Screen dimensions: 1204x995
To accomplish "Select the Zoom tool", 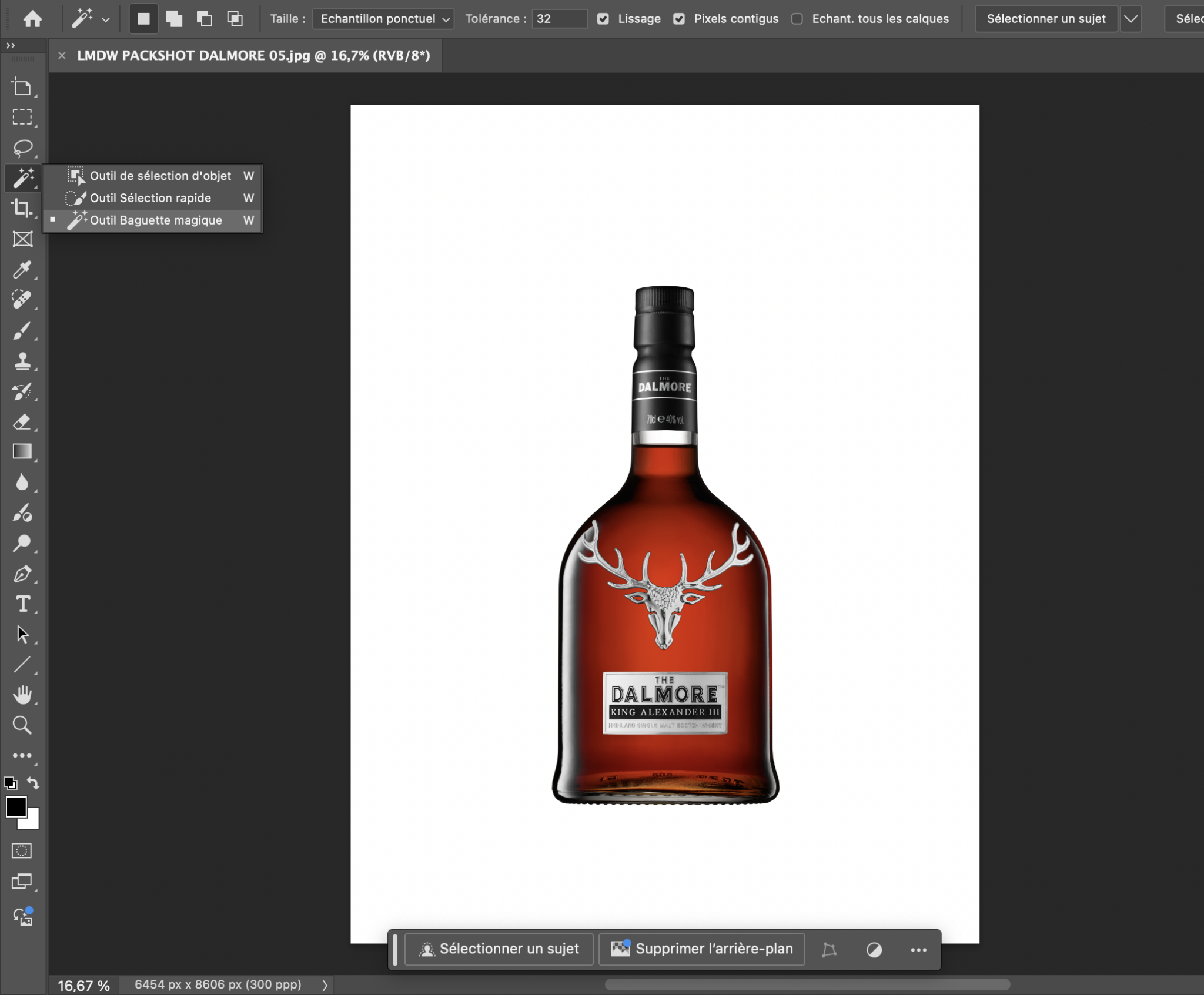I will pyautogui.click(x=22, y=725).
